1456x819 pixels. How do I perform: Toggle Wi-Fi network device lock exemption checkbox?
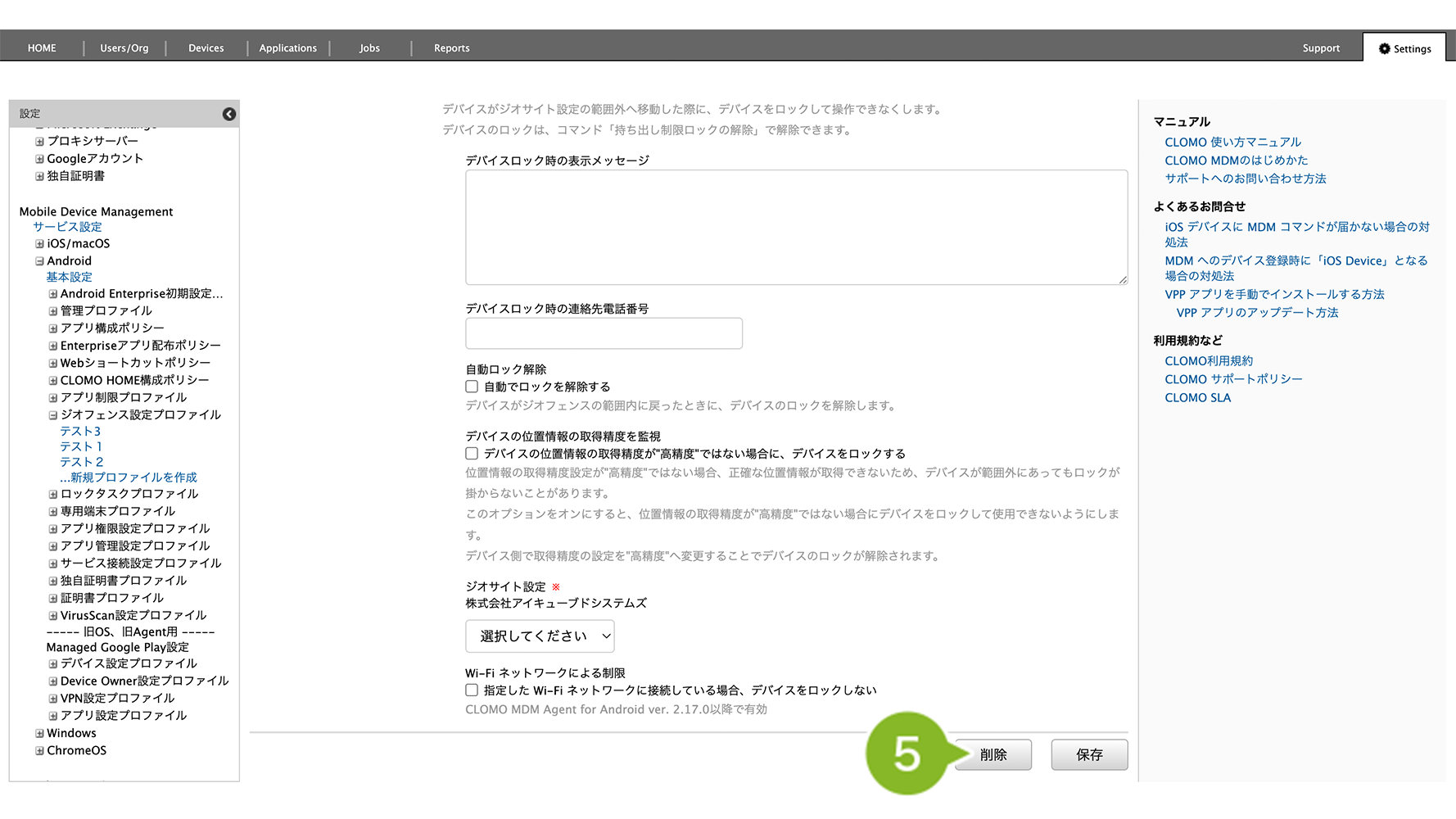pos(472,690)
